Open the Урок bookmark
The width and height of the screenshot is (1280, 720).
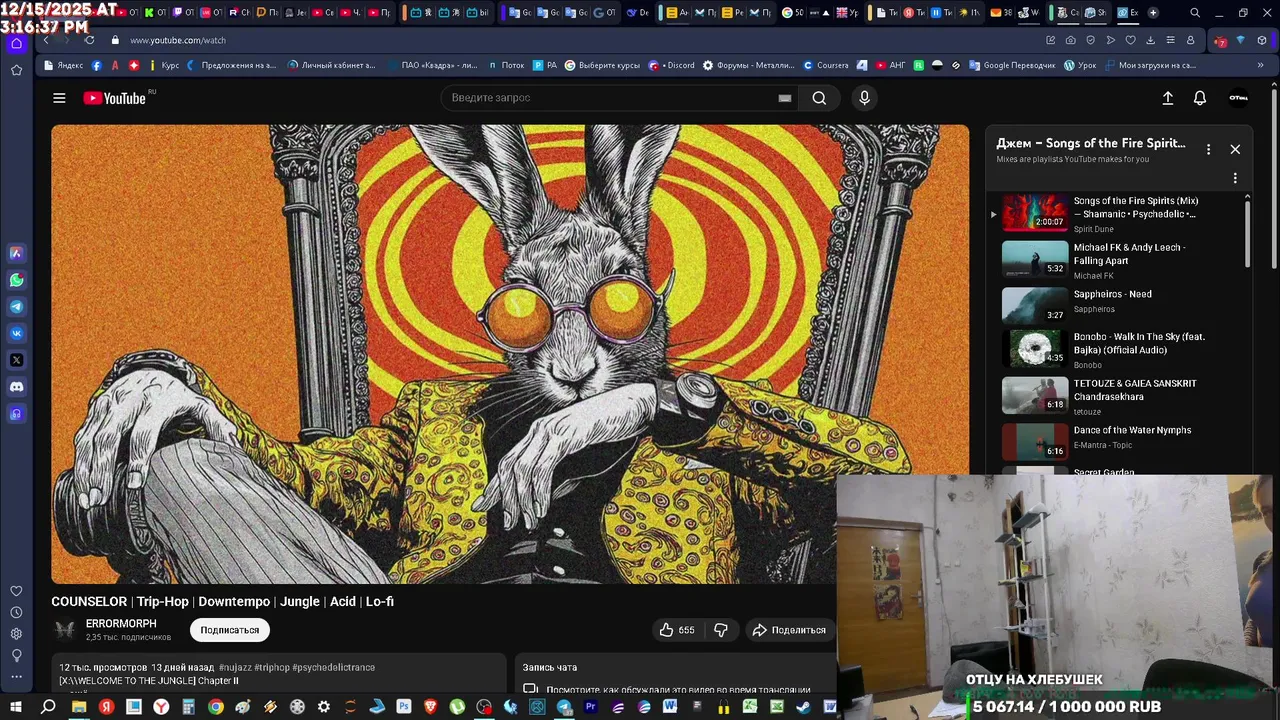tap(1080, 65)
